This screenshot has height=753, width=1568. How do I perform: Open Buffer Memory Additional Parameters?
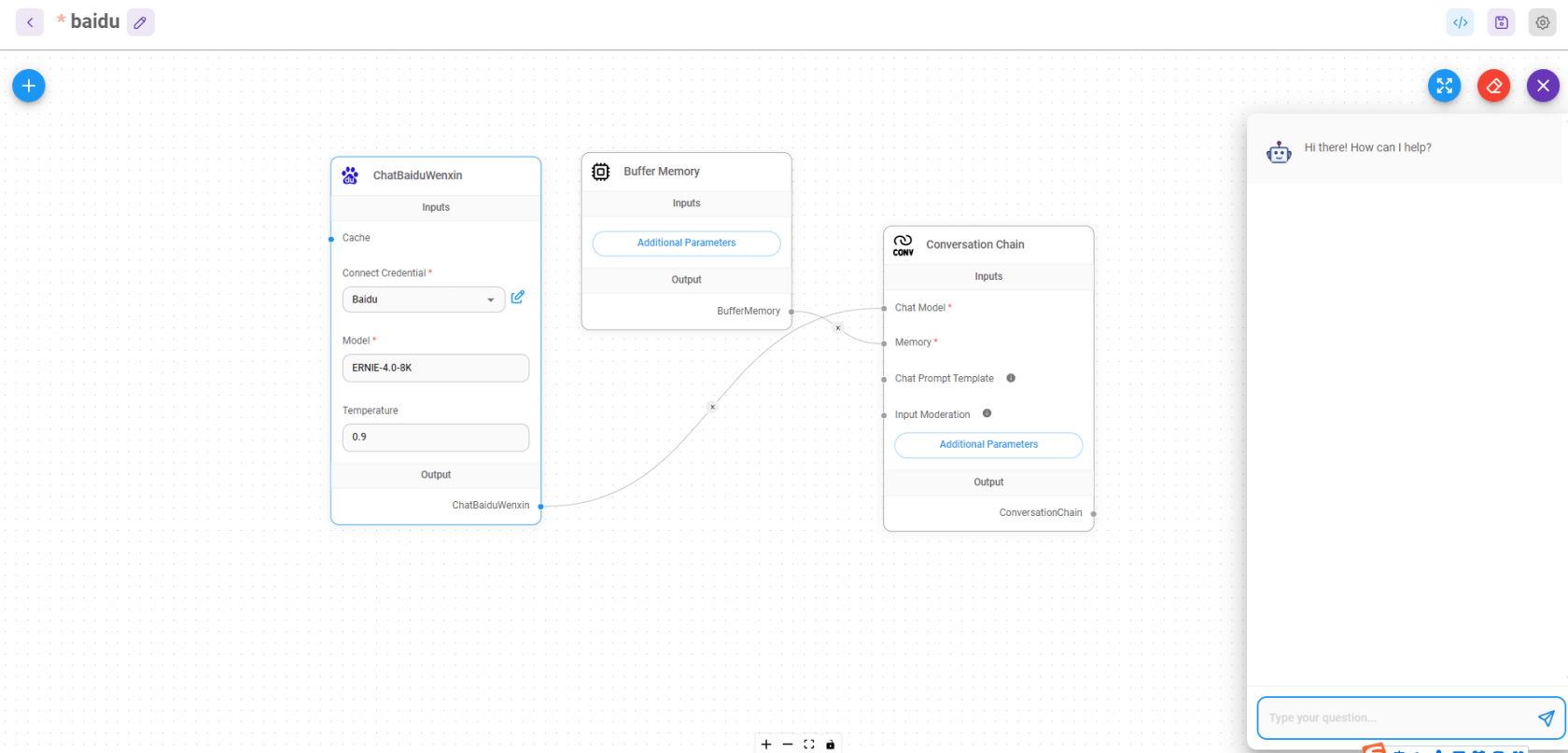pyautogui.click(x=687, y=243)
